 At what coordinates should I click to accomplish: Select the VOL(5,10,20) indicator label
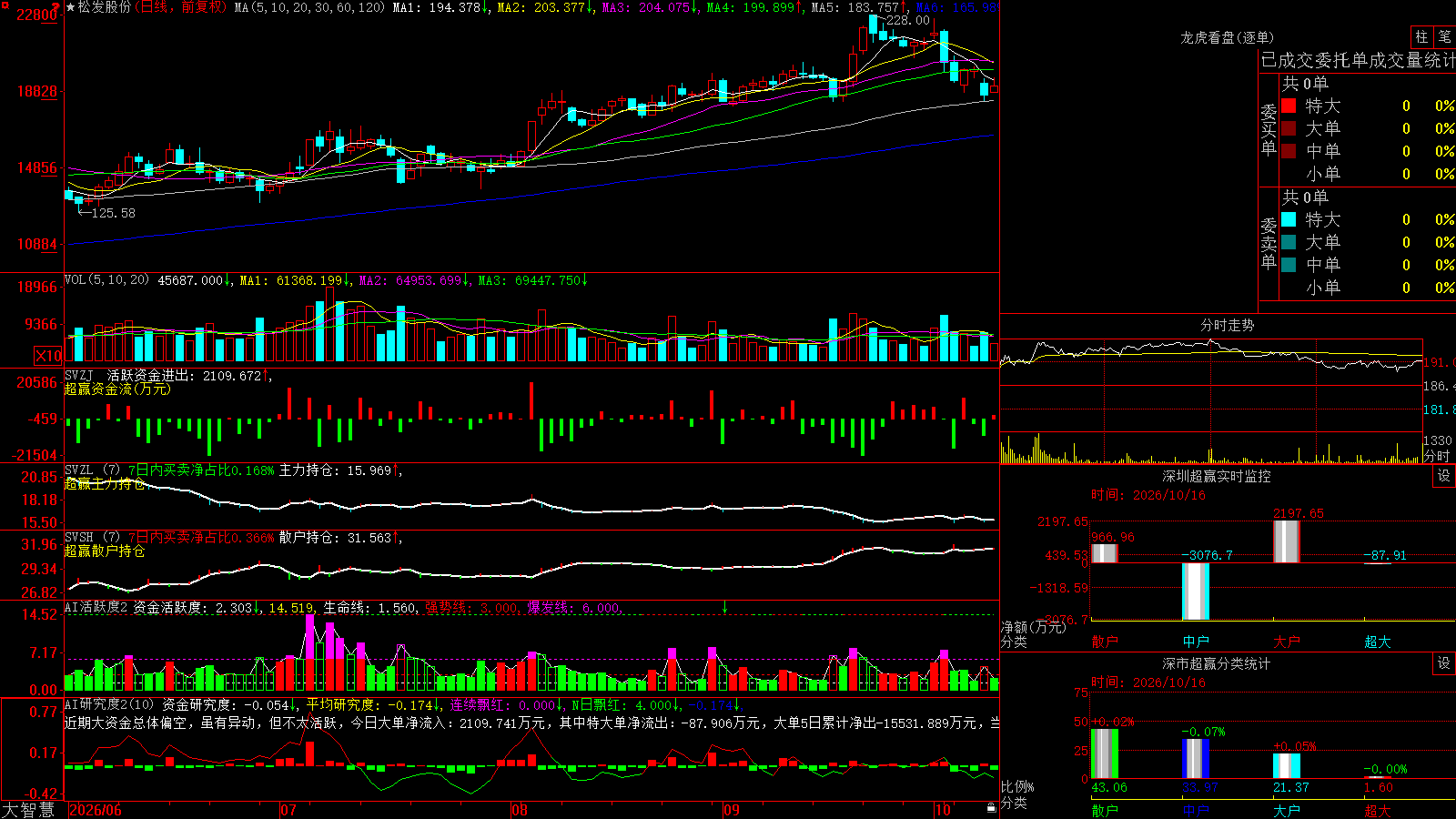pyautogui.click(x=106, y=280)
